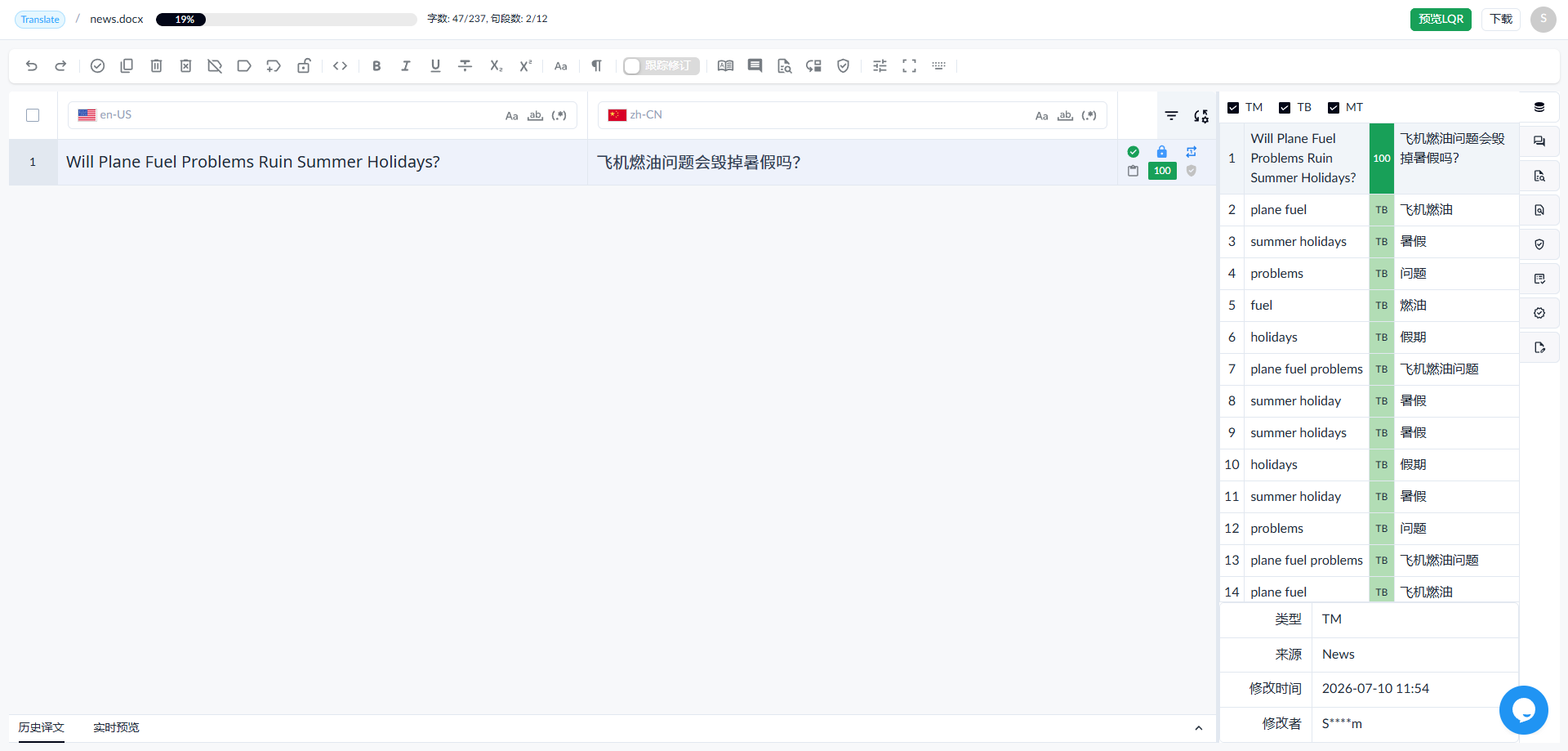
Task: Uncheck the TM checkbox
Action: point(1233,108)
